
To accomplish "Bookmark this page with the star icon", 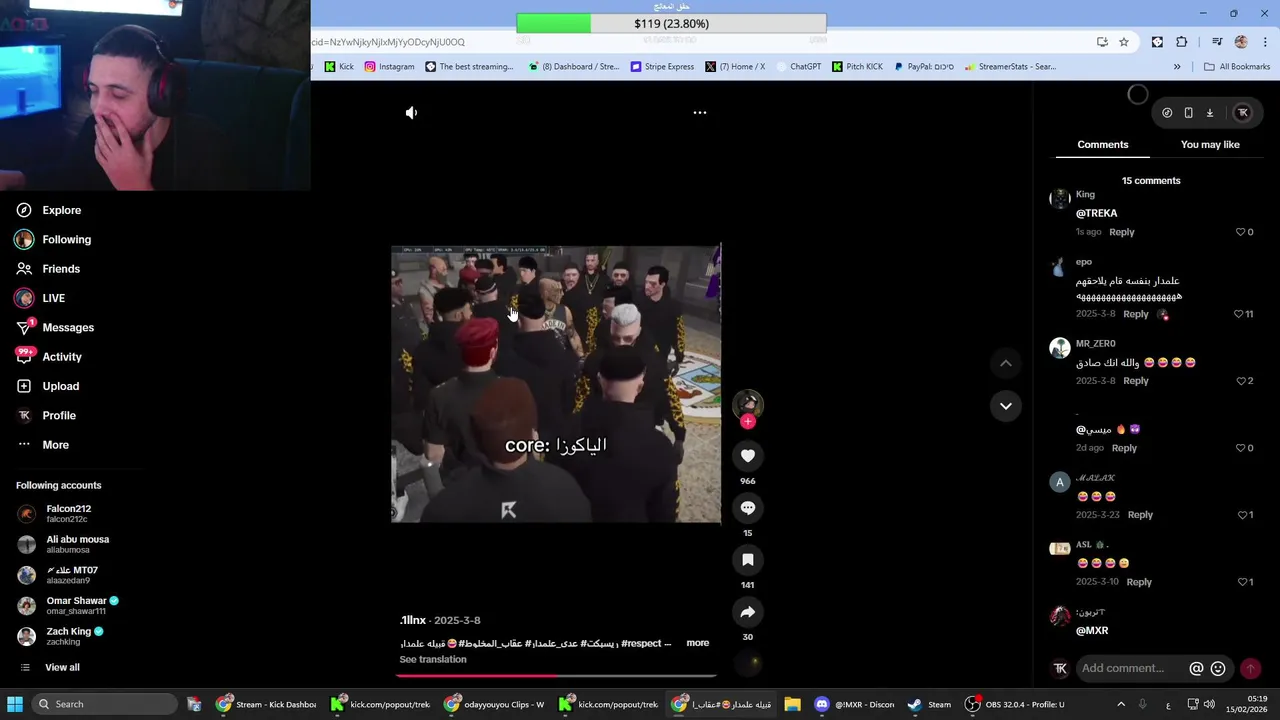I will (1124, 42).
